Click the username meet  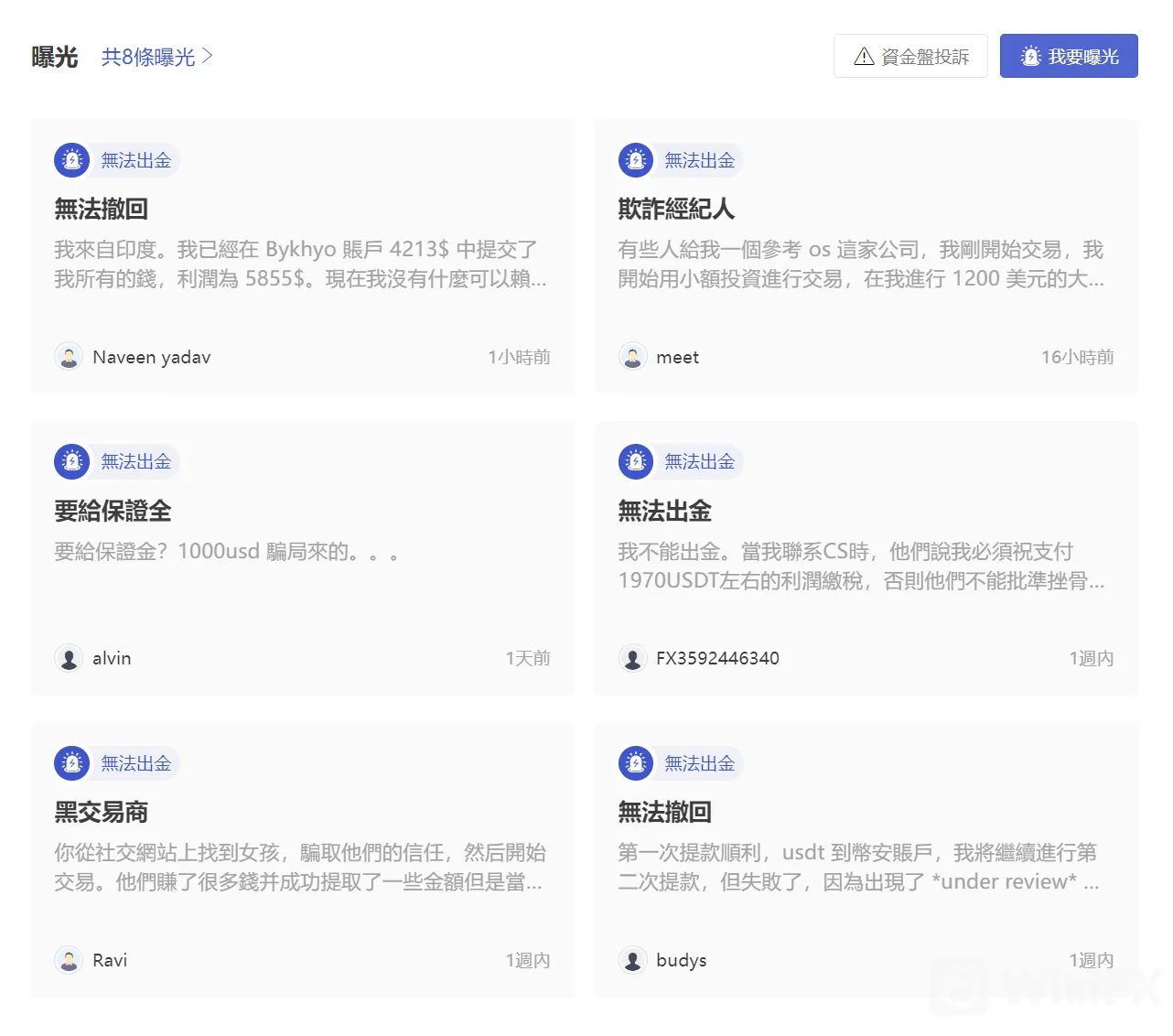pos(677,357)
